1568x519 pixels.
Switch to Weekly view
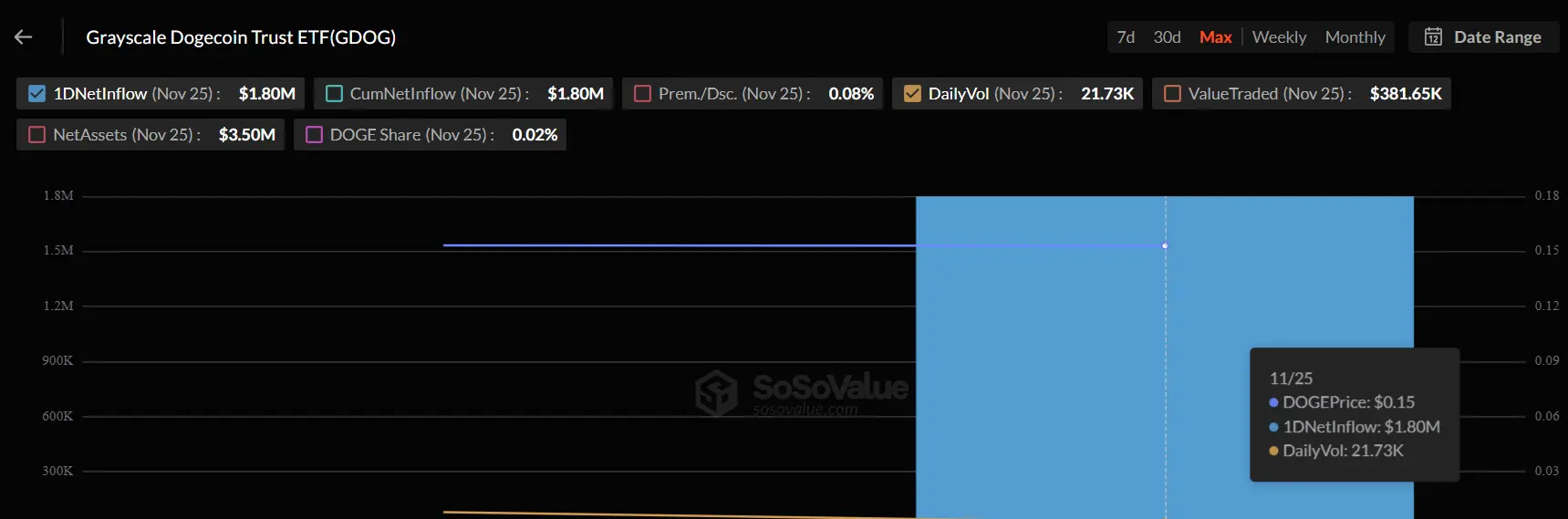click(x=1279, y=37)
